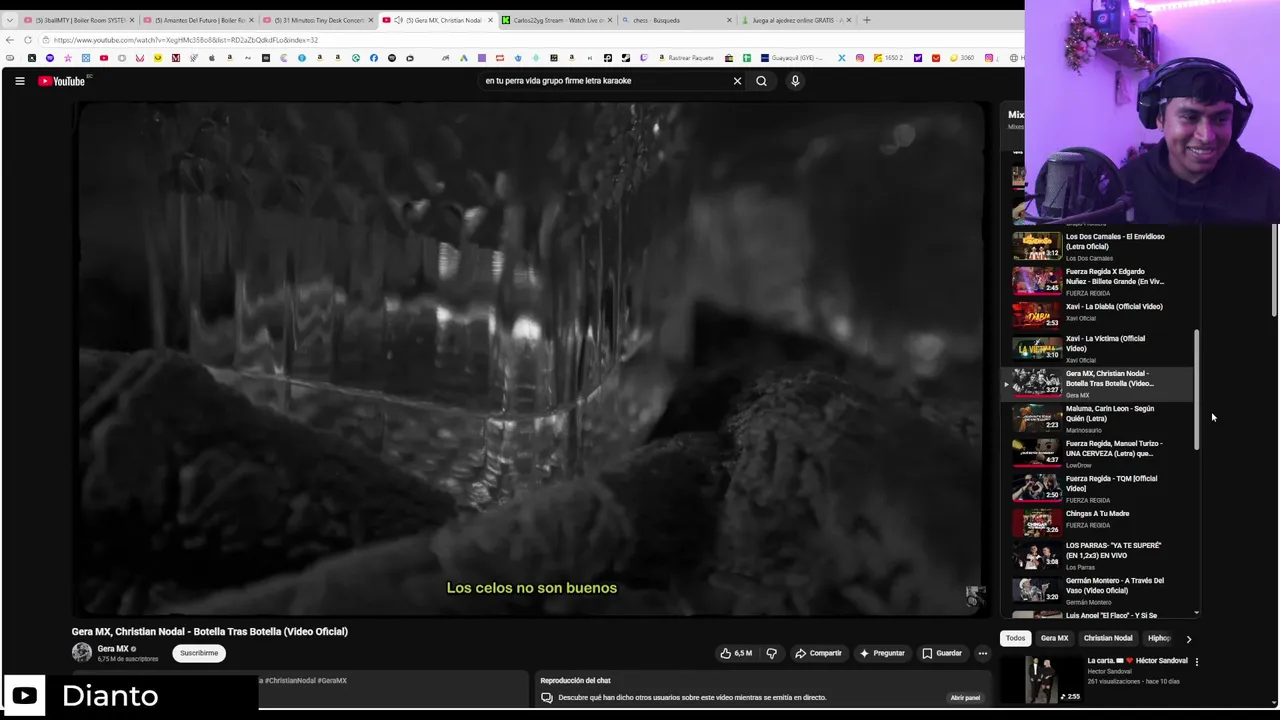1280x720 pixels.
Task: Open the red YouTube bookmark icon
Action: pyautogui.click(x=103, y=58)
